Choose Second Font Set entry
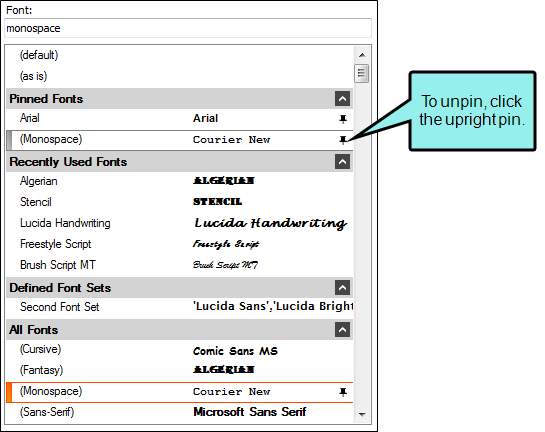The image size is (545, 432). tap(180, 307)
